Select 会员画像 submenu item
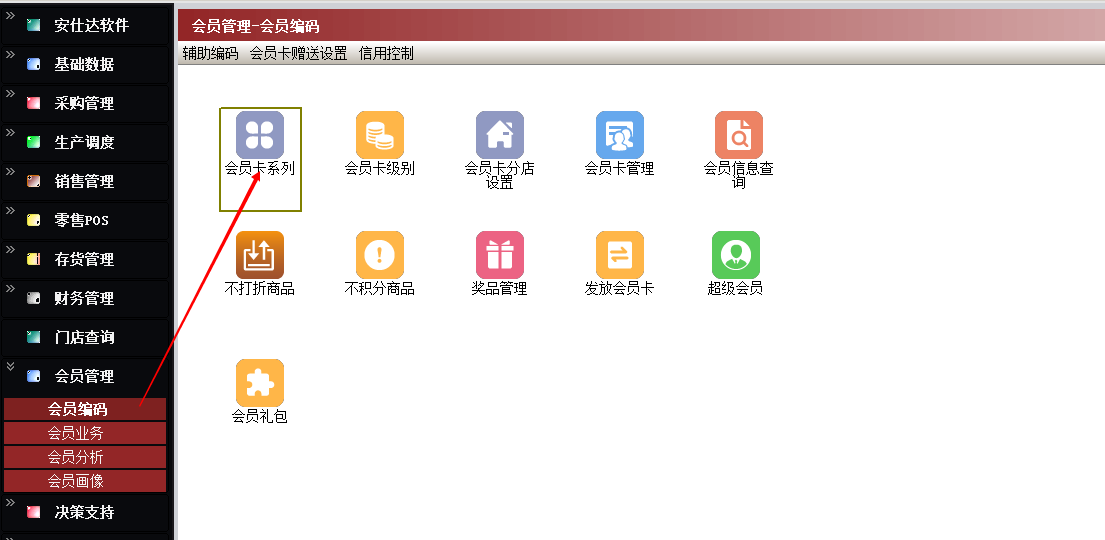This screenshot has height=540, width=1105. coord(85,481)
